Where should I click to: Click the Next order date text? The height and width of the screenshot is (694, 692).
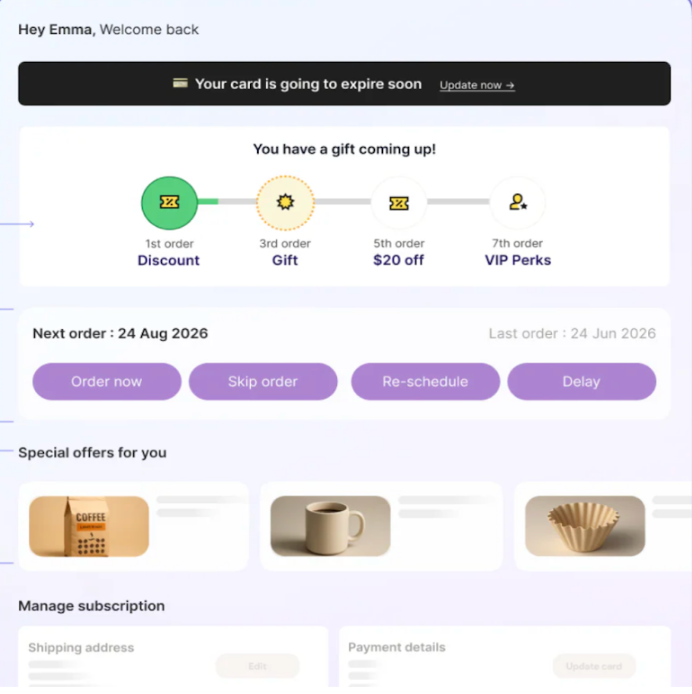pos(120,333)
